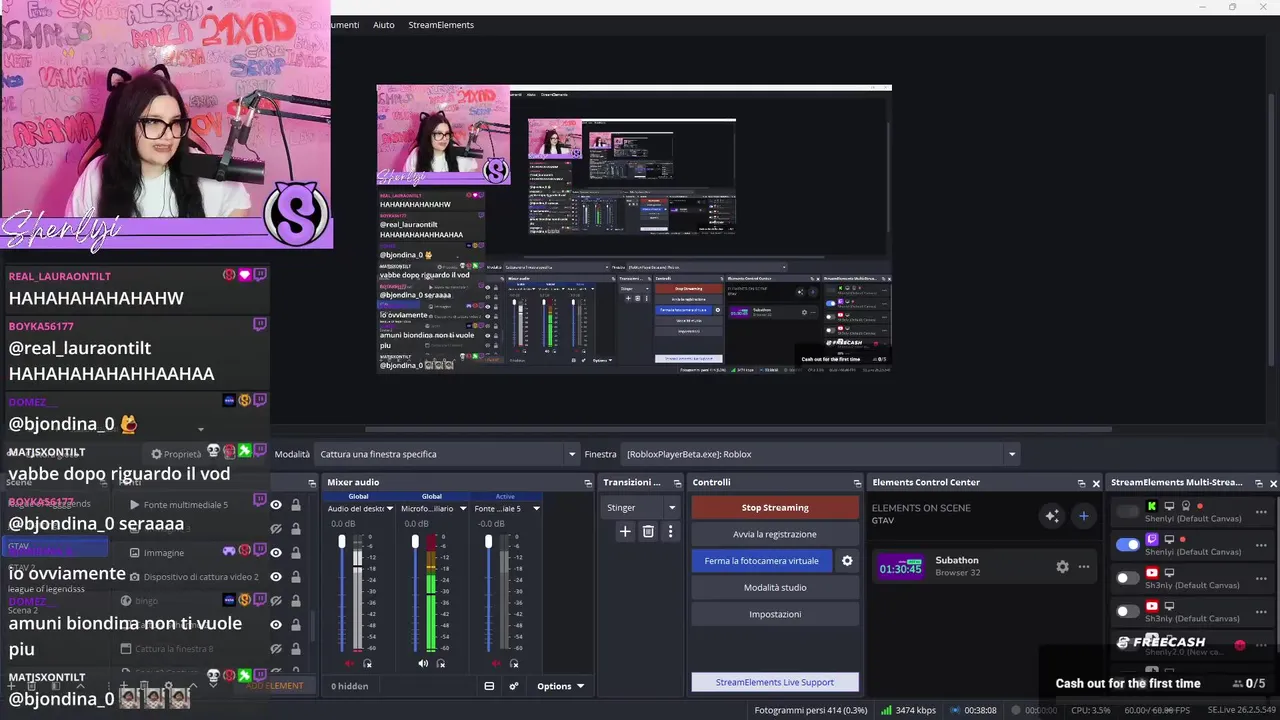The height and width of the screenshot is (720, 1280).
Task: Open transition properties three-dot menu
Action: click(670, 532)
